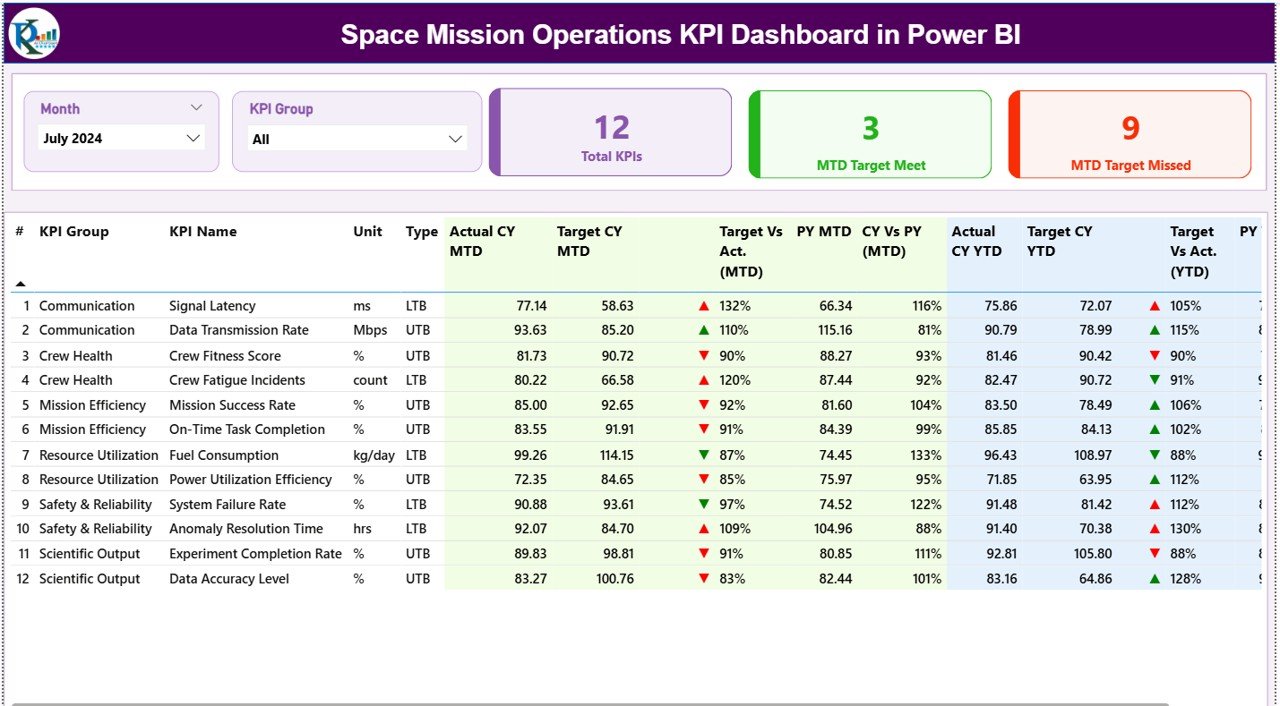Click the 9 MTD Target Missed card

pyautogui.click(x=1129, y=132)
